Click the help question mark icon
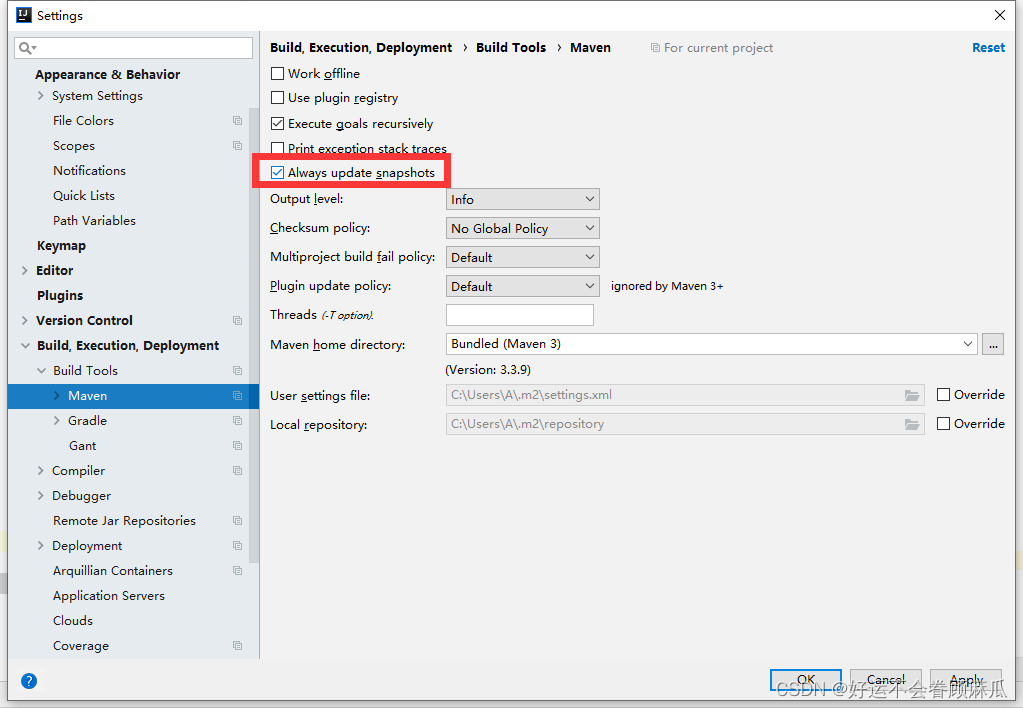 pos(29,681)
